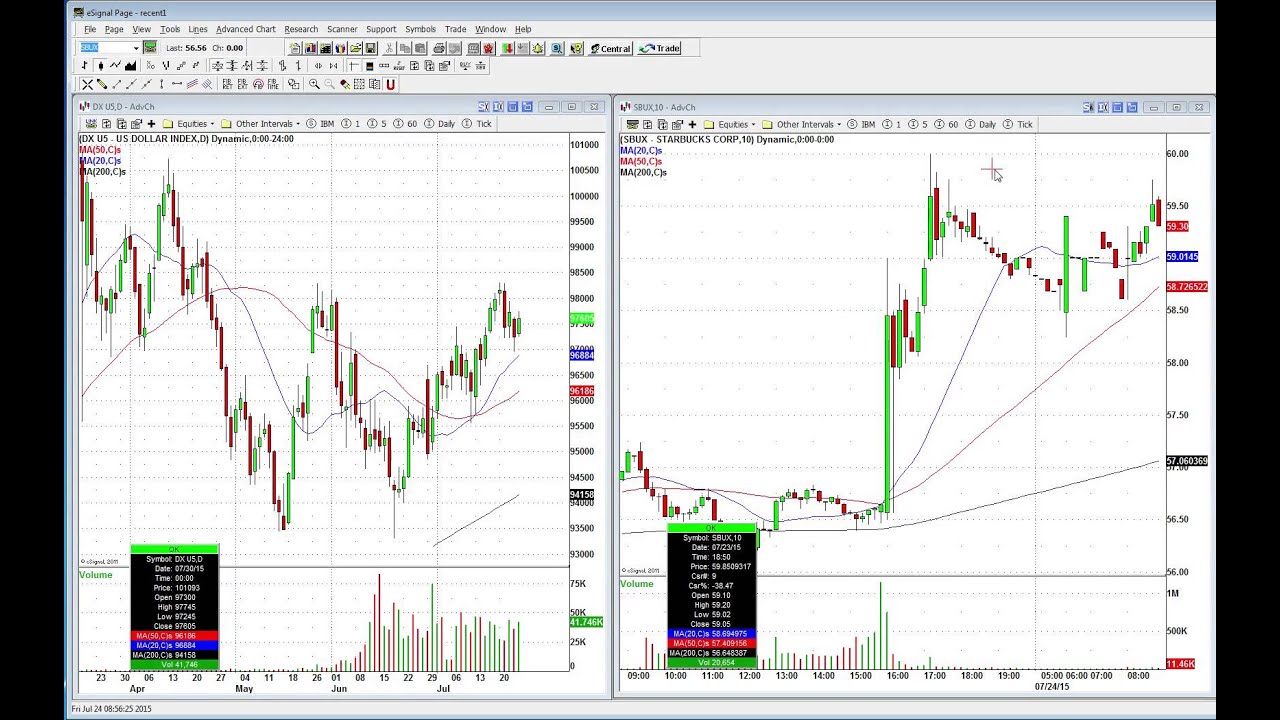
Task: Select the regression channel lines tool
Action: [x=193, y=84]
